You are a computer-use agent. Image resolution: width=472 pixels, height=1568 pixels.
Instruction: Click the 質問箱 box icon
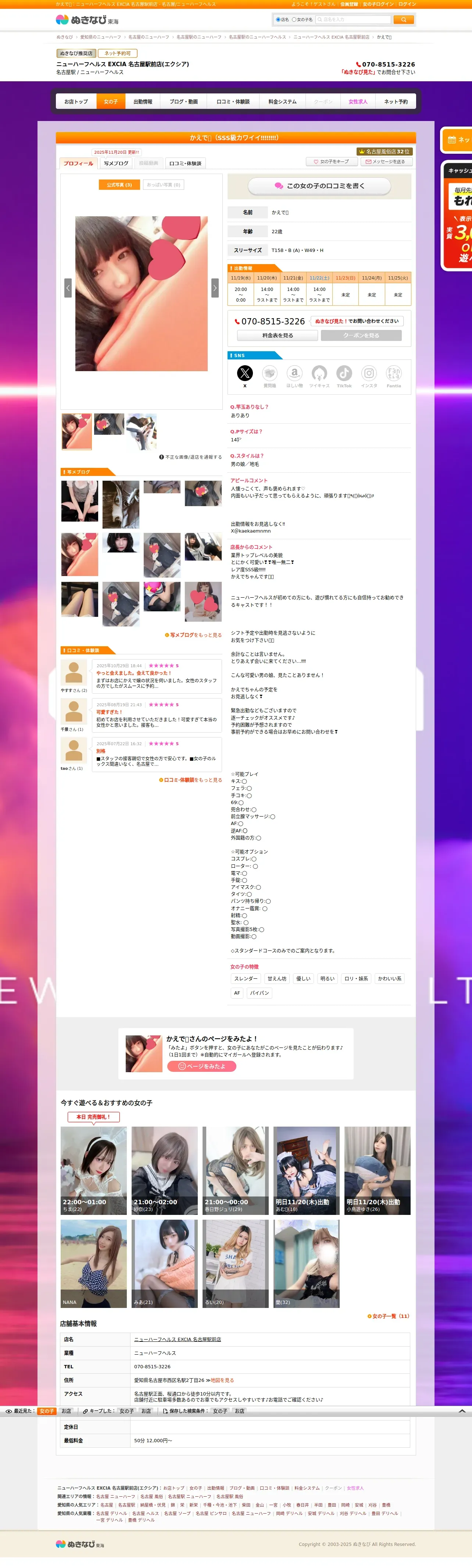[269, 373]
